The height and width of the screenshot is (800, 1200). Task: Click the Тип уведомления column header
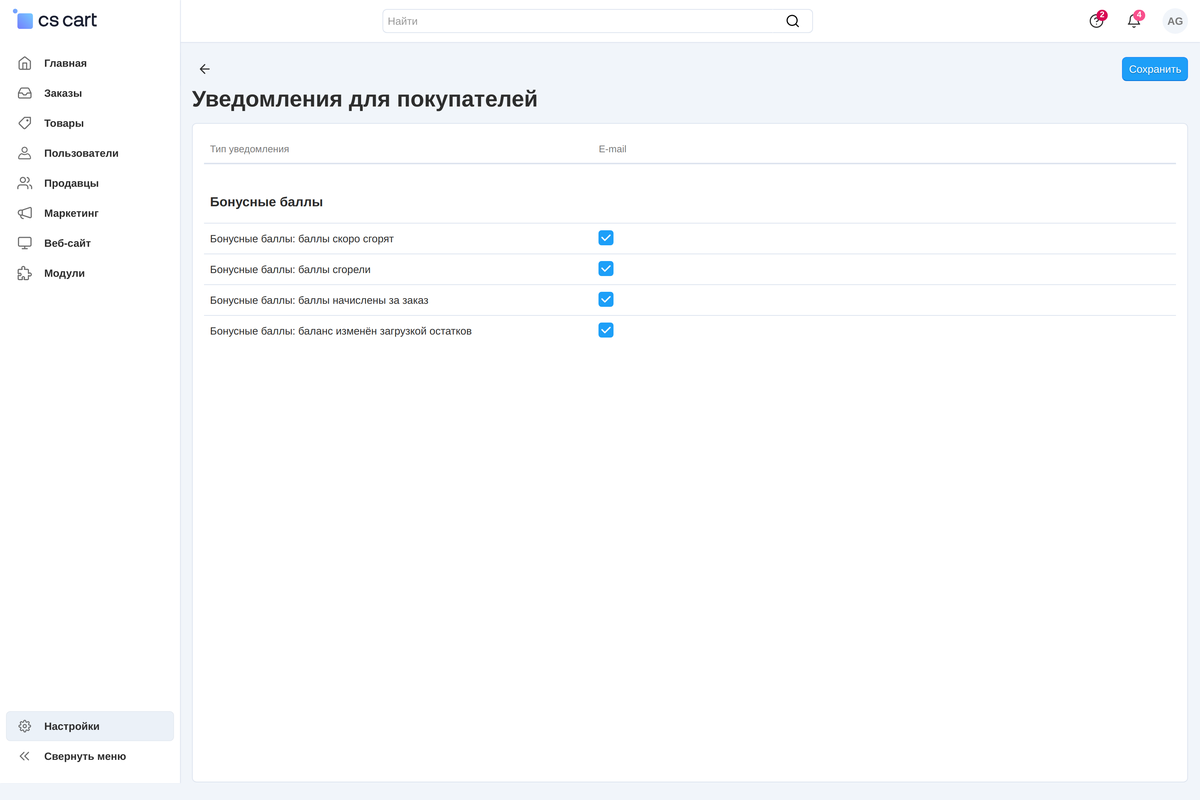249,149
